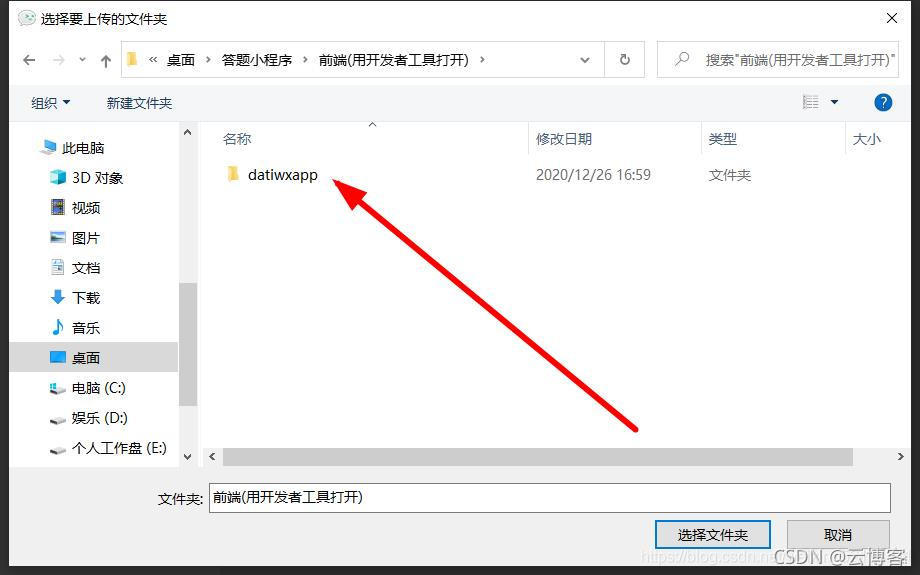Click the 文件夹 type cell
The width and height of the screenshot is (920, 575).
729,175
